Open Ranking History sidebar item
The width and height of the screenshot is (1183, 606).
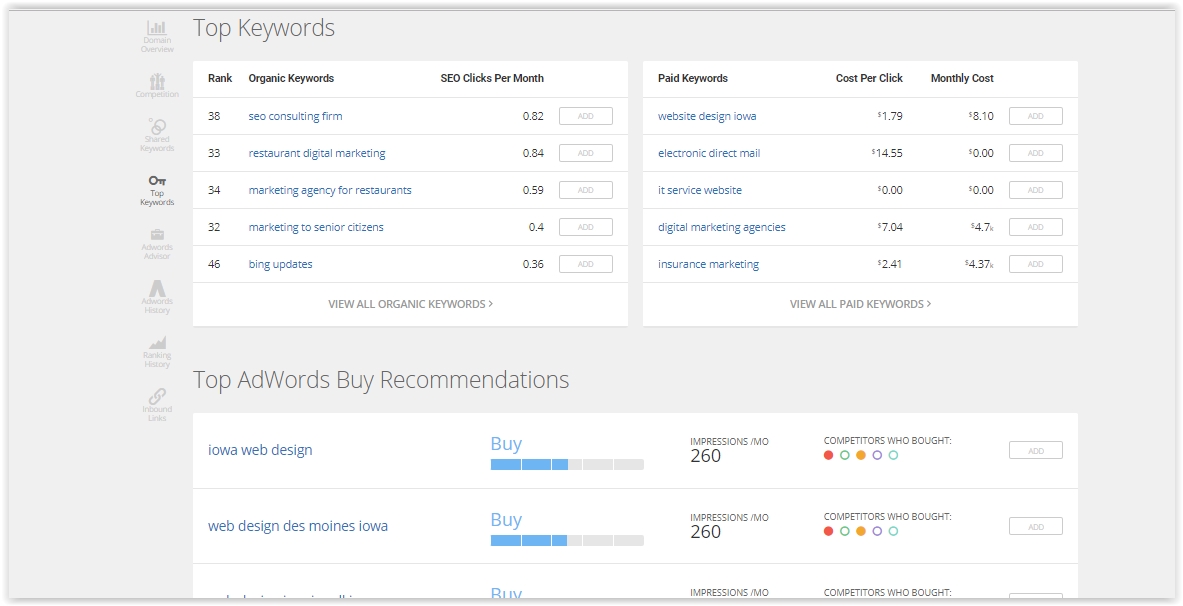pyautogui.click(x=157, y=352)
